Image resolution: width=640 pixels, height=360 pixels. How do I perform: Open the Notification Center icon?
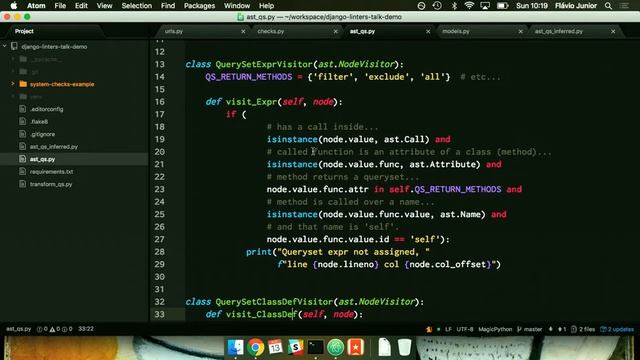[x=624, y=6]
